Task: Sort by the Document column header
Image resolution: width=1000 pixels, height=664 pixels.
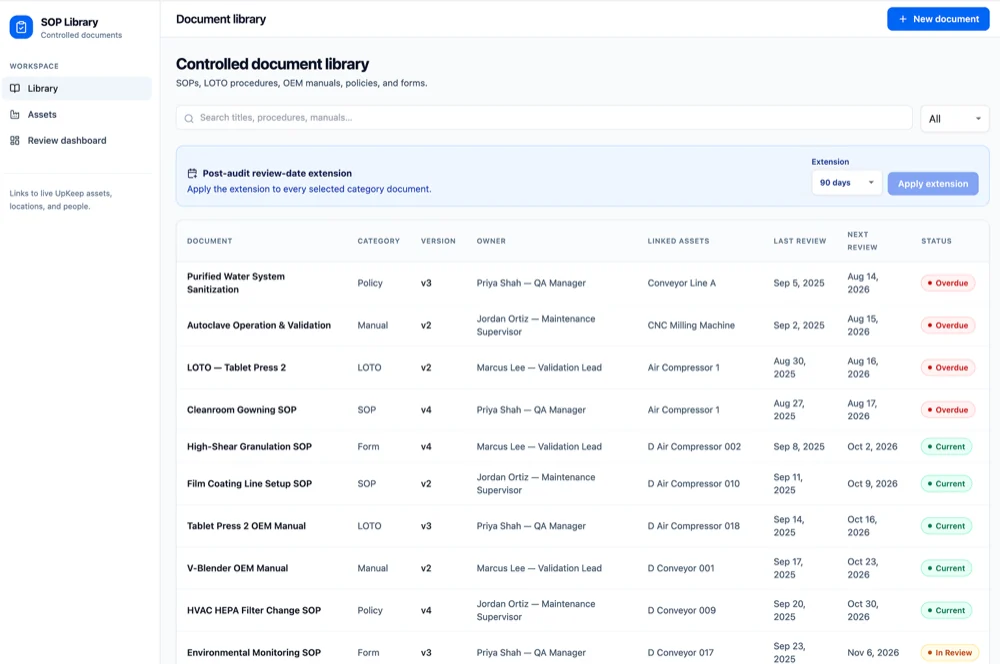Action: [x=209, y=241]
